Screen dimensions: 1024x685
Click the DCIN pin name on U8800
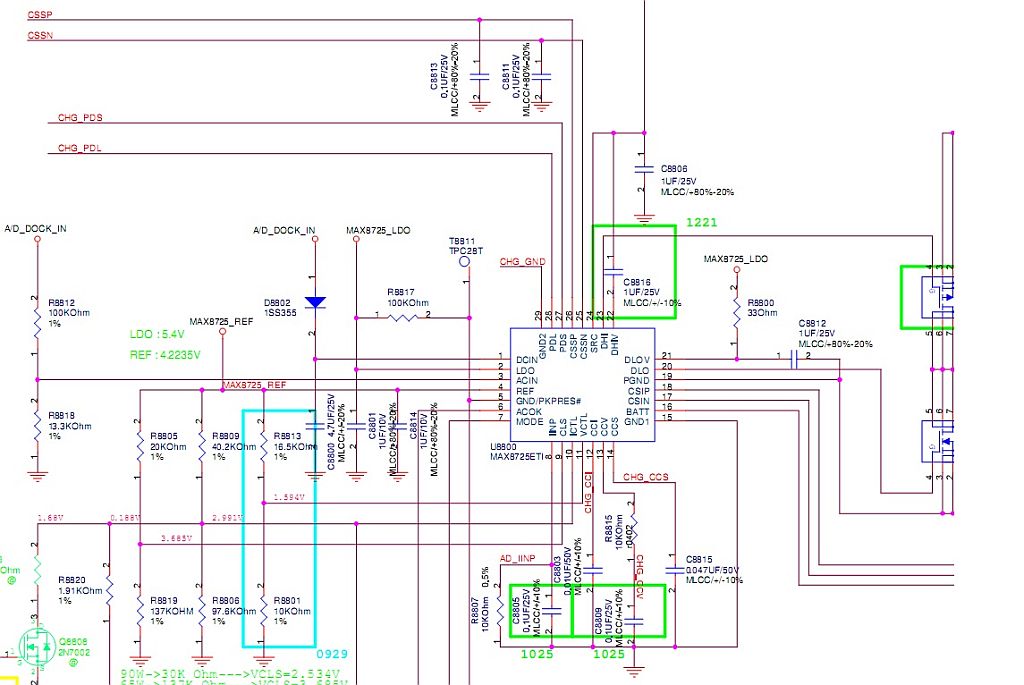click(x=526, y=360)
